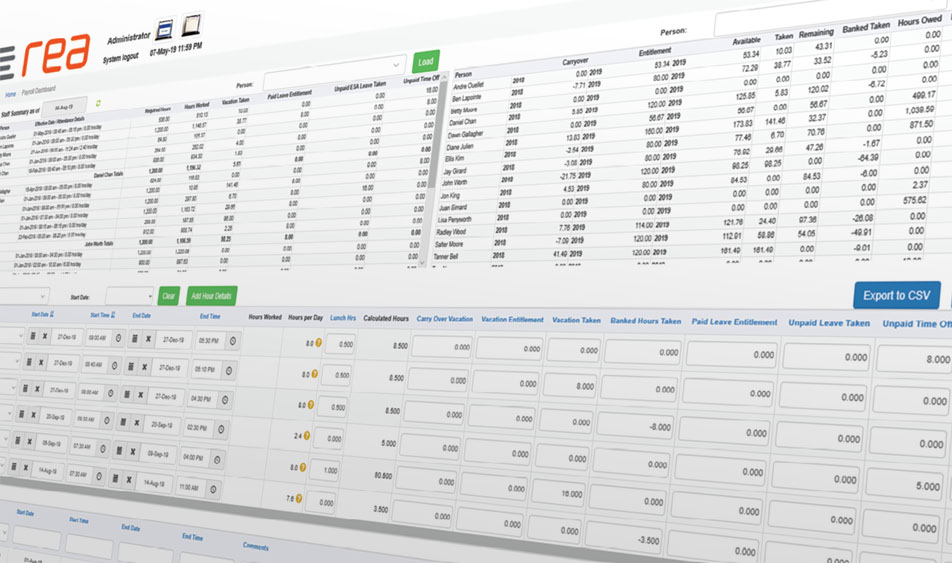Sort by Unpaid Leave Taken column header
The height and width of the screenshot is (563, 952).
(x=829, y=323)
